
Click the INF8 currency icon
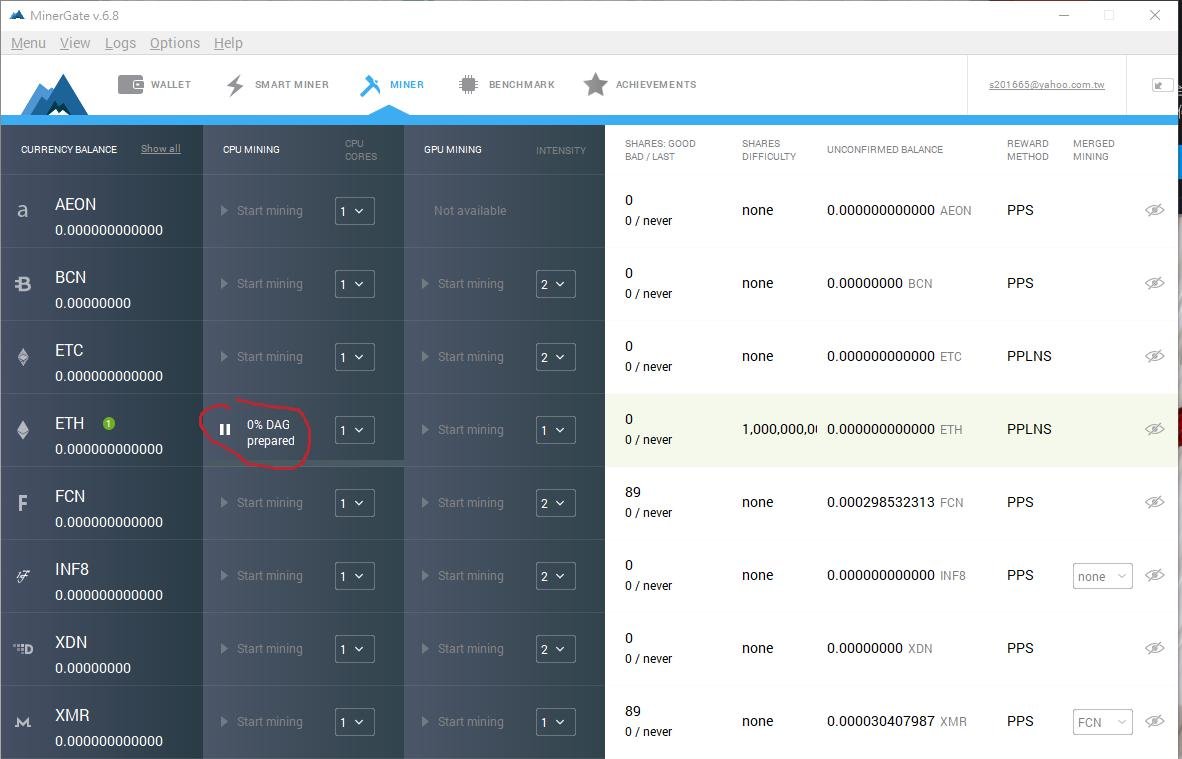pyautogui.click(x=23, y=576)
